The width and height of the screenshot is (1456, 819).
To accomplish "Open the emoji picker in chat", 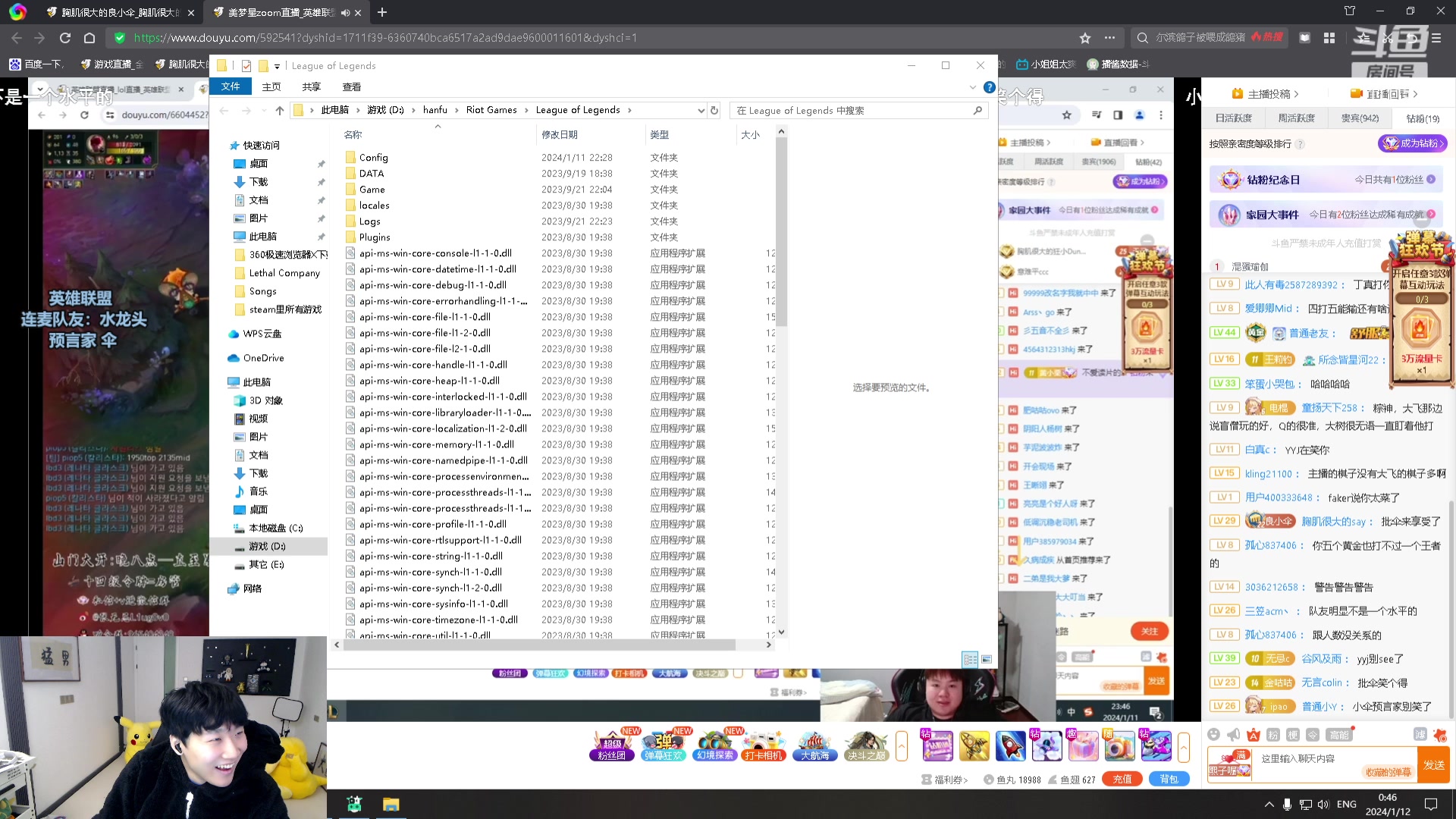I will [1213, 734].
